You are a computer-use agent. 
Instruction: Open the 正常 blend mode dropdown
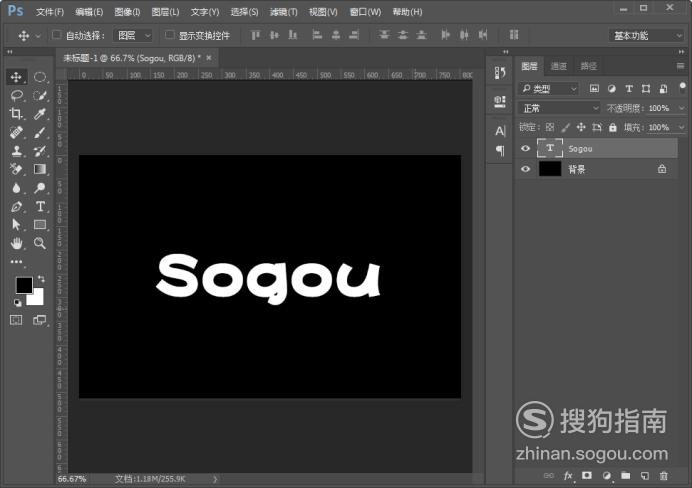[x=560, y=108]
